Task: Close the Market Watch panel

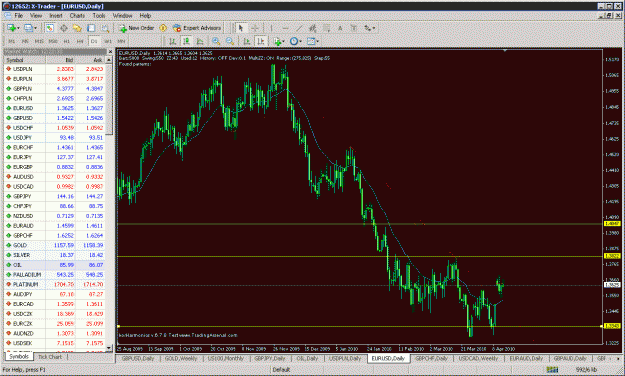Action: click(x=110, y=52)
